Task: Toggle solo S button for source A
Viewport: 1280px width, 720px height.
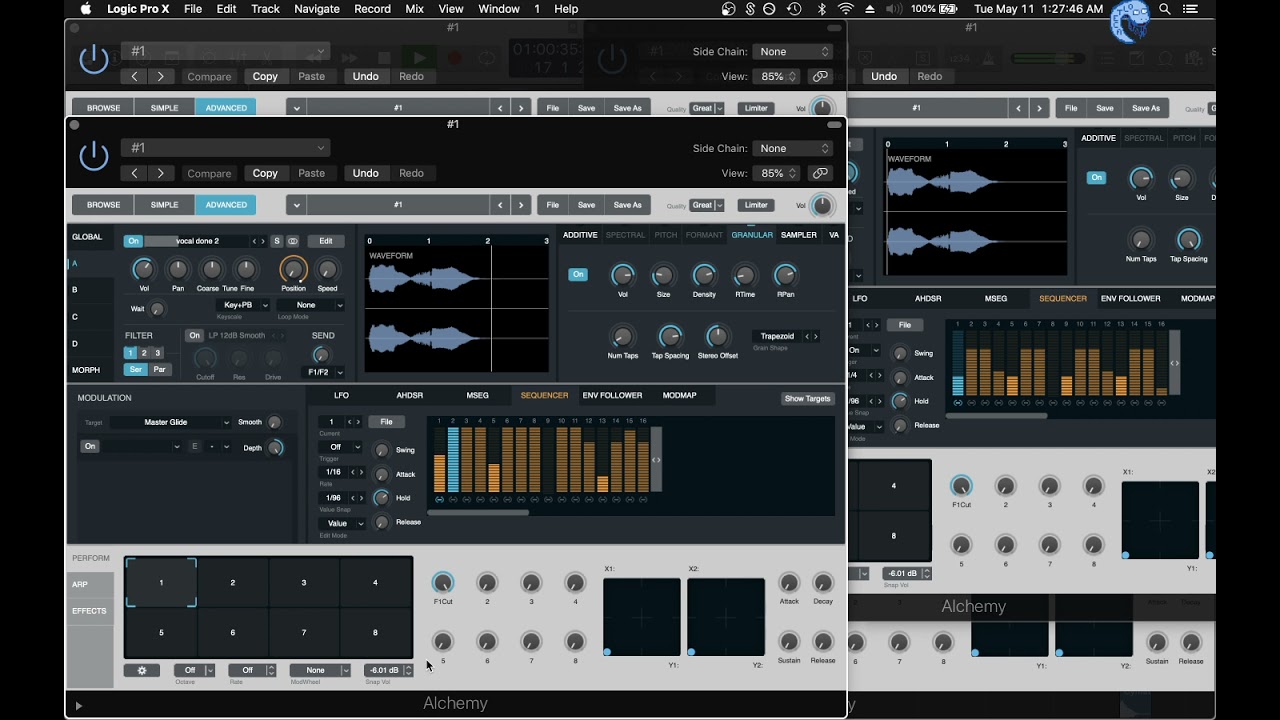Action: (277, 241)
